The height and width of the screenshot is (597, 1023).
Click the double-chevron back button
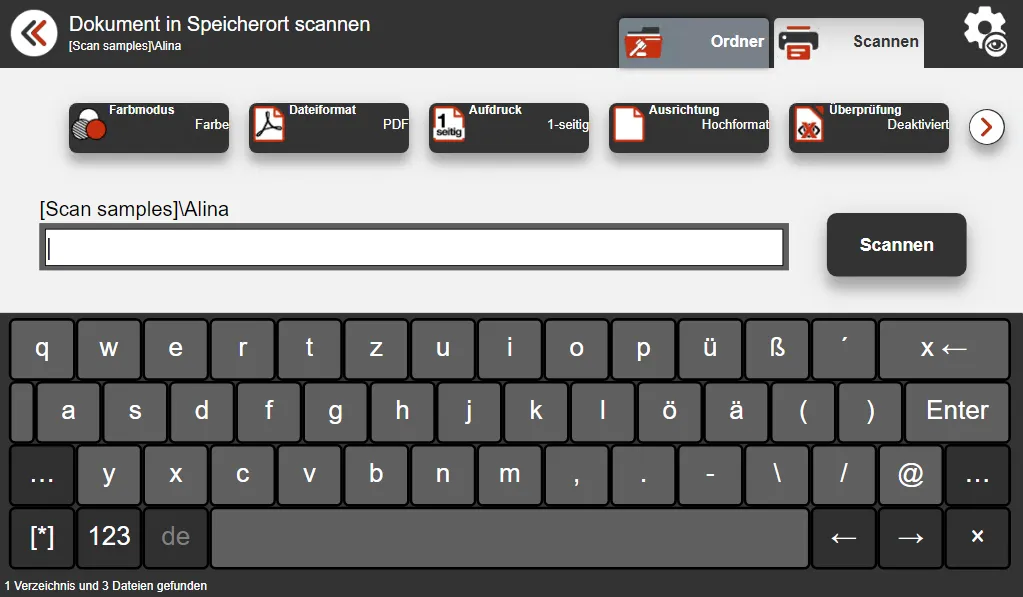[34, 33]
